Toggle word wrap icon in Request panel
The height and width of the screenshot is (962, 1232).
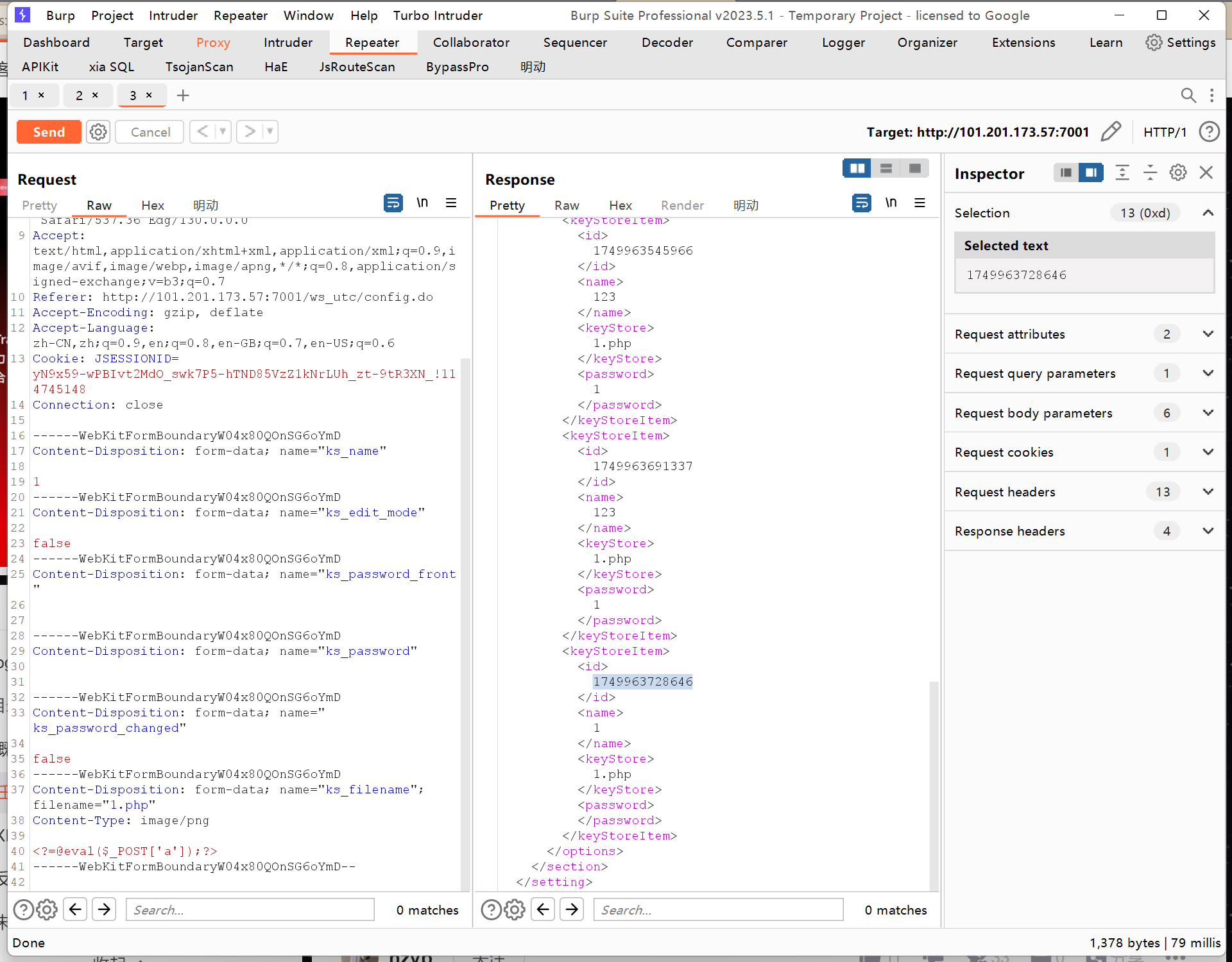point(393,203)
